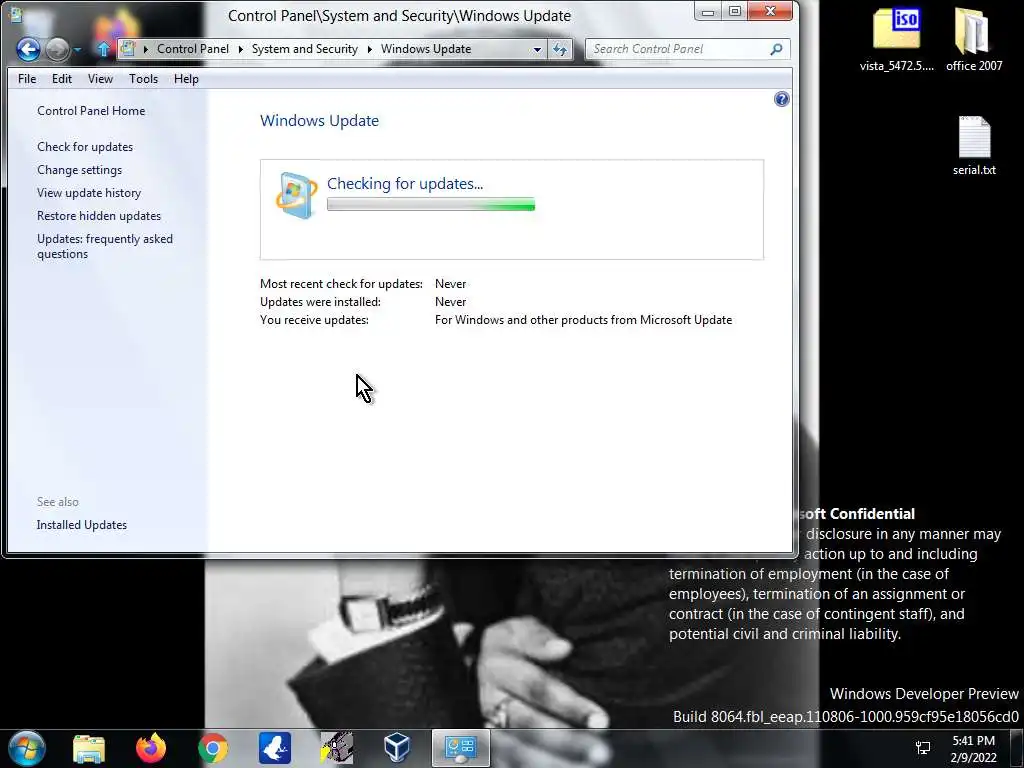The width and height of the screenshot is (1024, 768).
Task: Open the vista_5472.5 ISO desktop icon
Action: tap(897, 39)
